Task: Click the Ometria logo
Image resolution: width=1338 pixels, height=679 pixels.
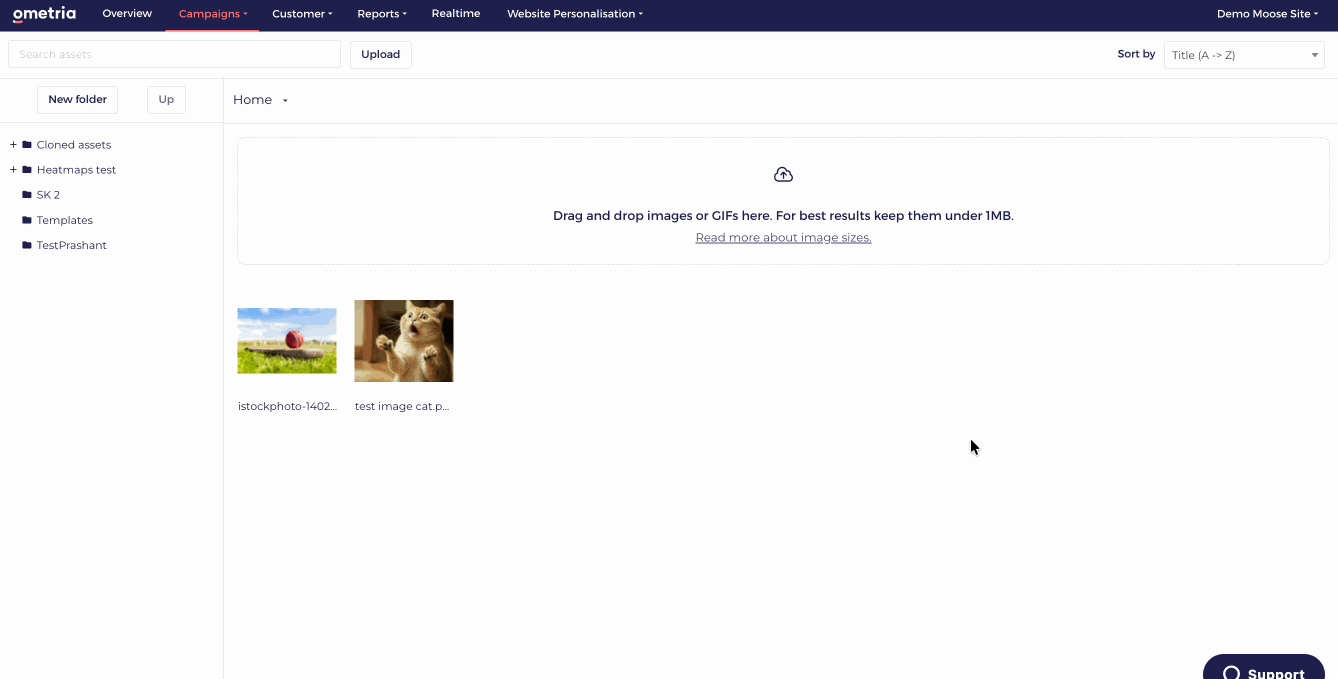Action: [44, 14]
